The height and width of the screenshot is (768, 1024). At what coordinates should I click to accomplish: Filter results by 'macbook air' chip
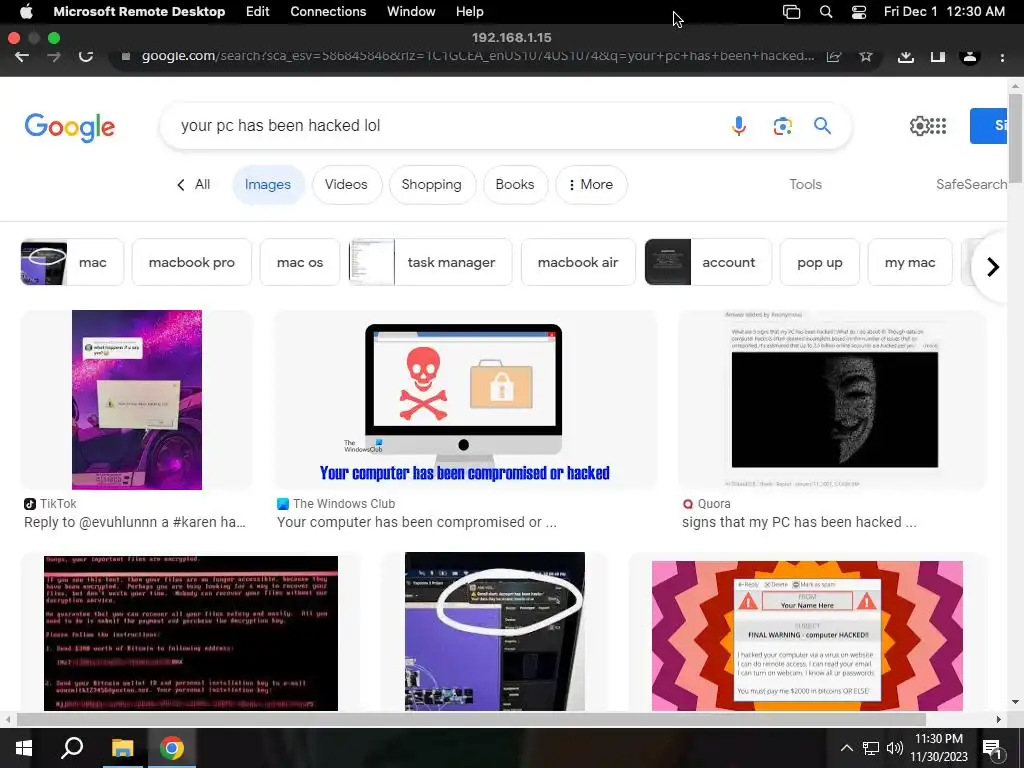point(578,263)
